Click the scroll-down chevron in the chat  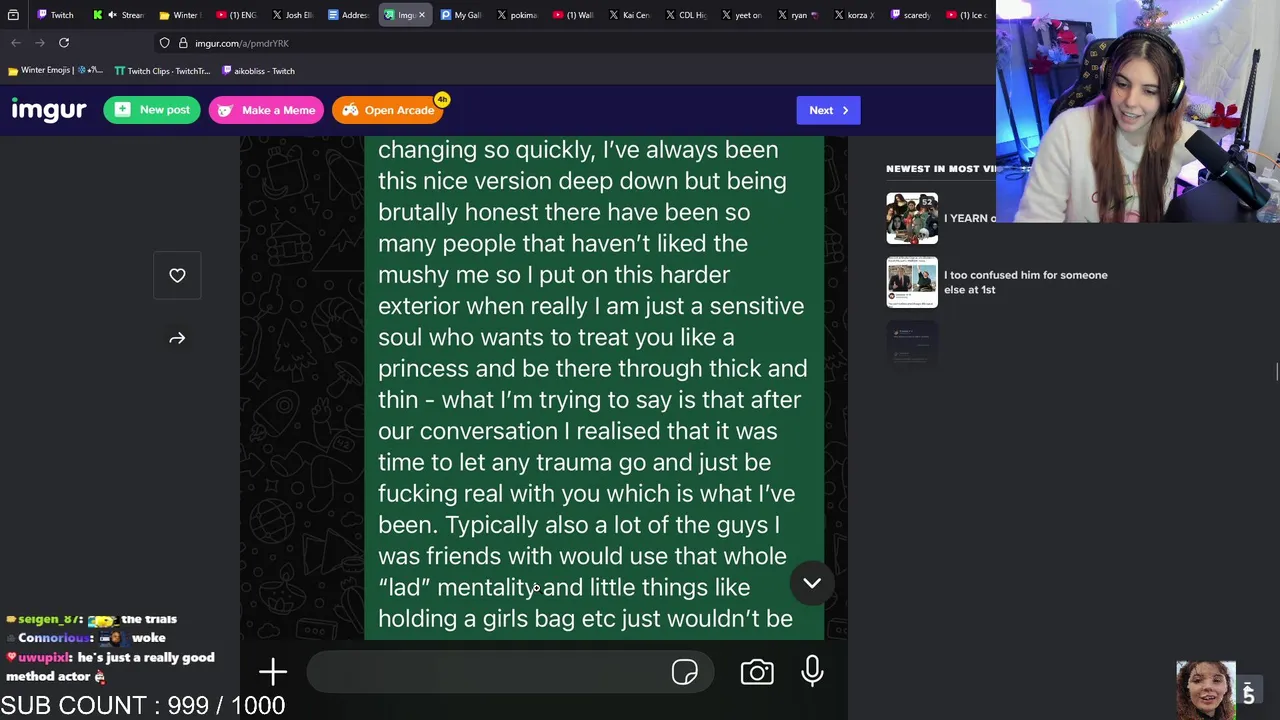click(x=812, y=583)
